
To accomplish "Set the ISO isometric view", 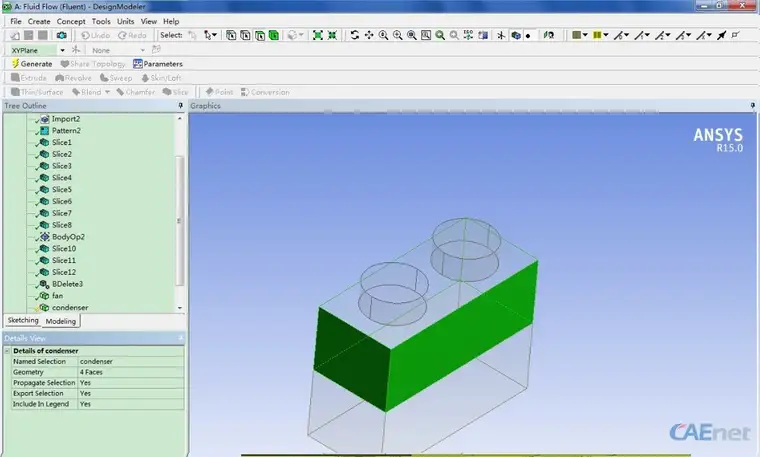I will tap(468, 35).
